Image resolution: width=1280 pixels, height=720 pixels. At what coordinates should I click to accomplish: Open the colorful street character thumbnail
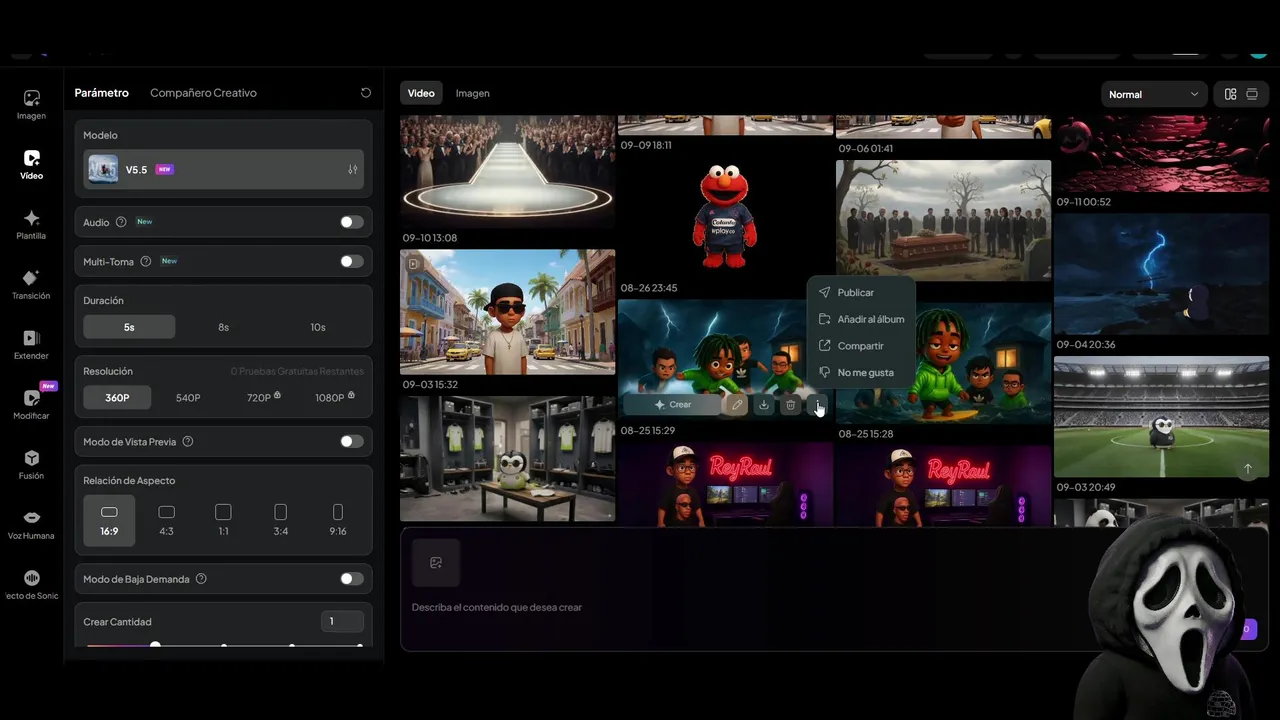point(507,312)
